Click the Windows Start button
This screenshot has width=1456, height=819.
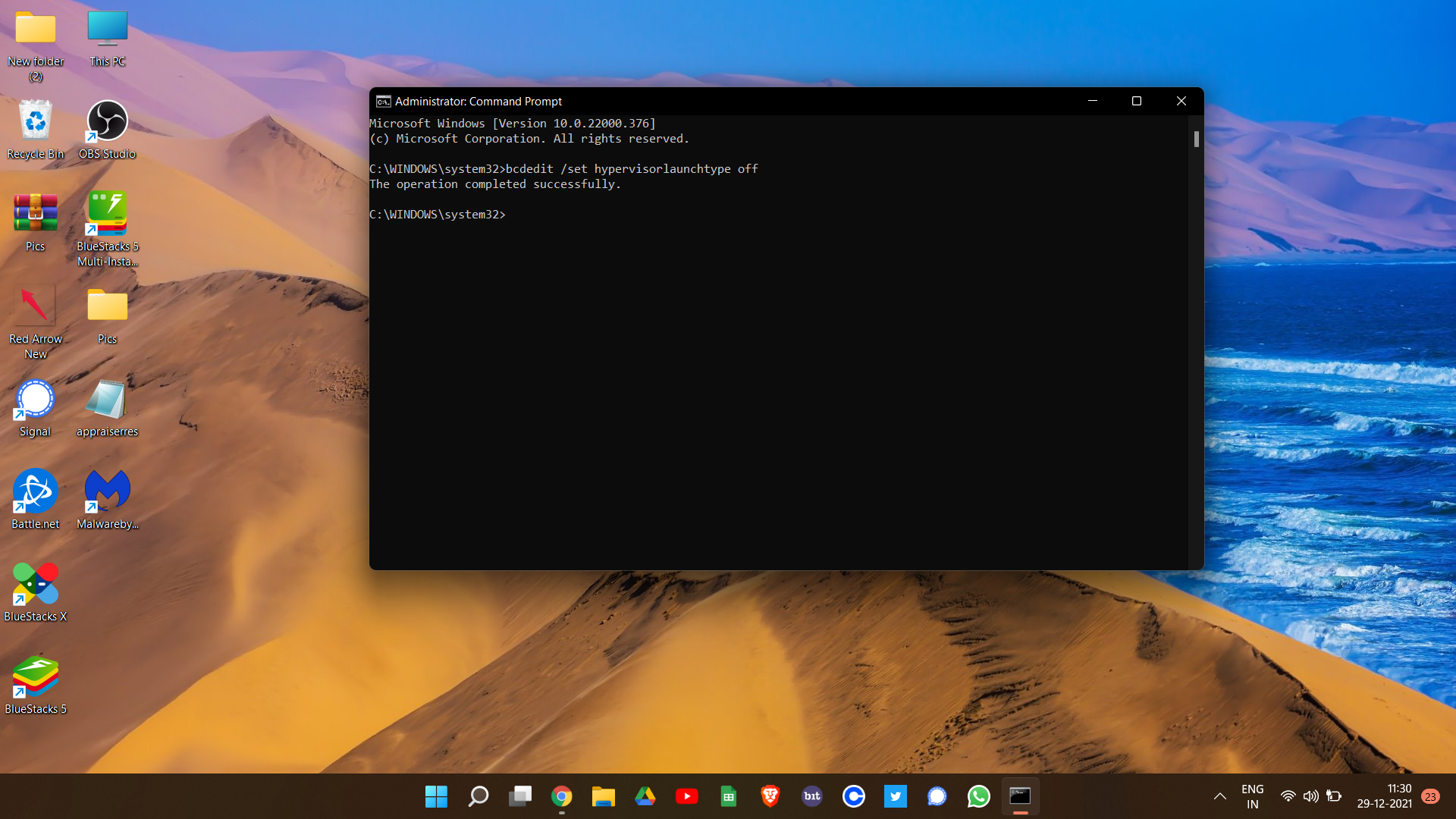(x=436, y=796)
